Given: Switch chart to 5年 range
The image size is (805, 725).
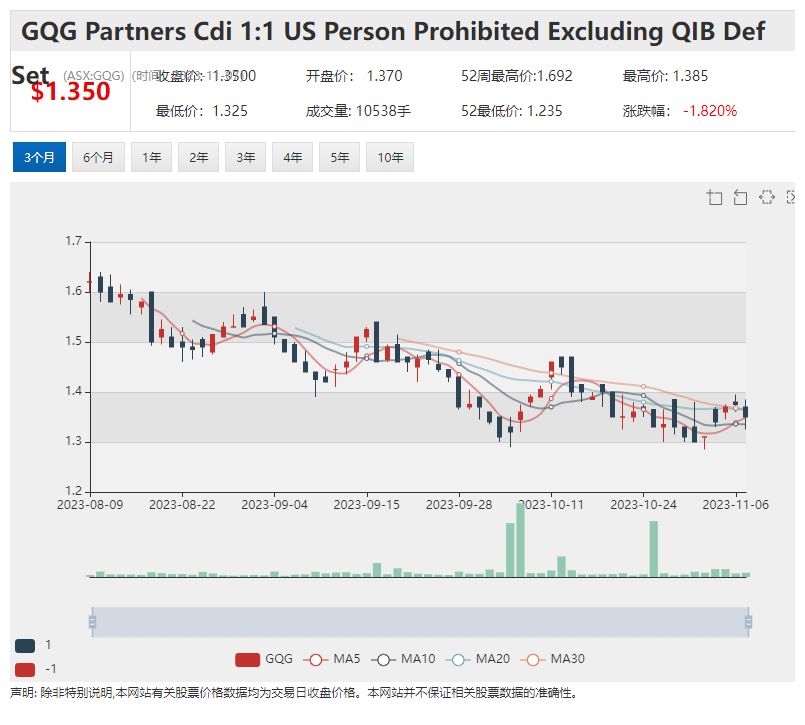Looking at the screenshot, I should (x=340, y=158).
